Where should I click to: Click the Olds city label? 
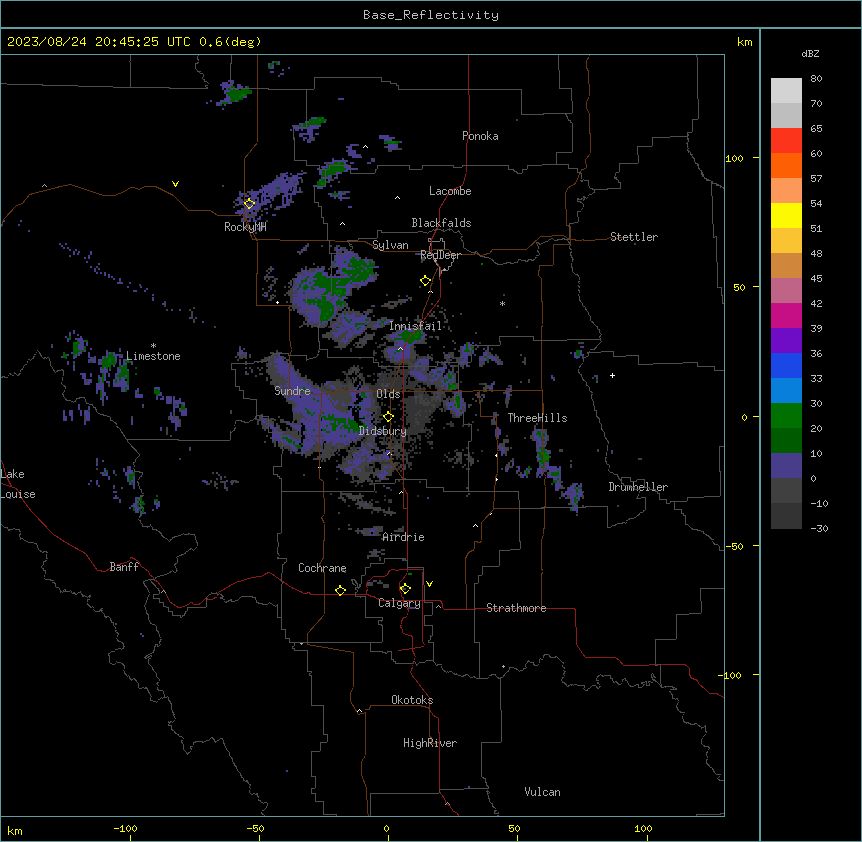click(x=388, y=394)
